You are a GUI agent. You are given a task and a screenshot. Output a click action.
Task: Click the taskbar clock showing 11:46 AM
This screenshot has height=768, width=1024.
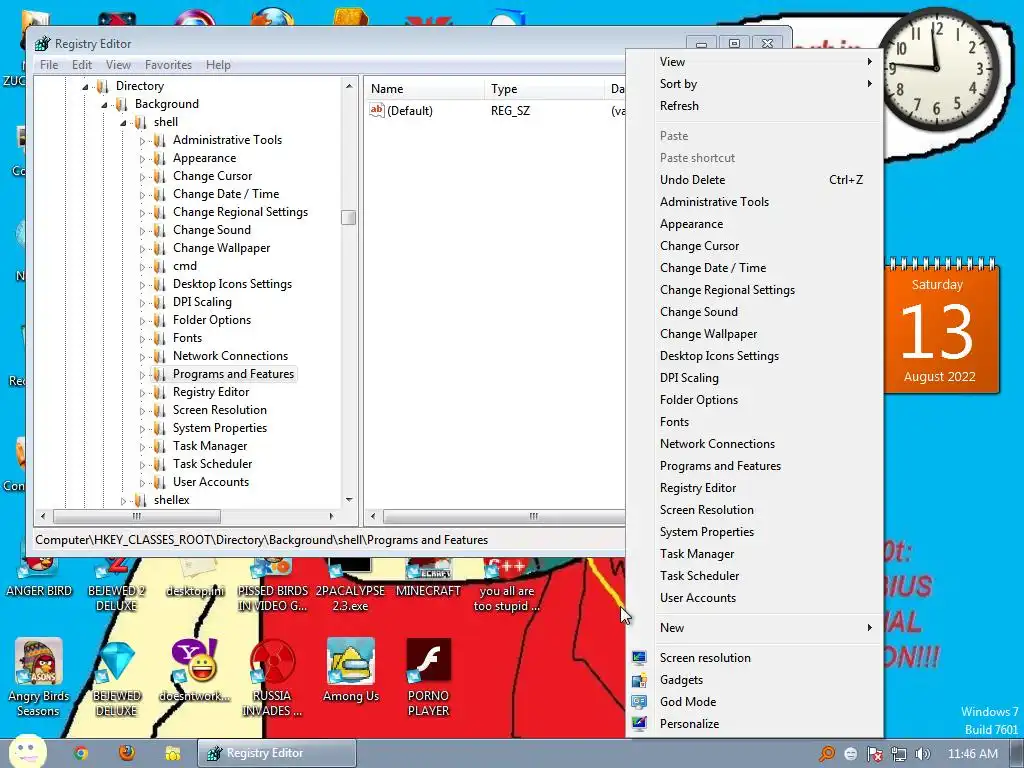(x=972, y=754)
